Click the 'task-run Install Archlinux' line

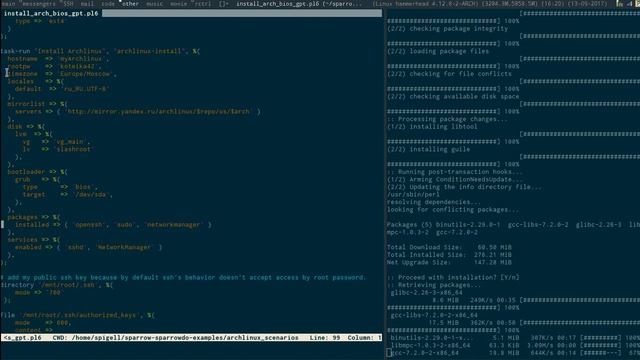click(100, 51)
